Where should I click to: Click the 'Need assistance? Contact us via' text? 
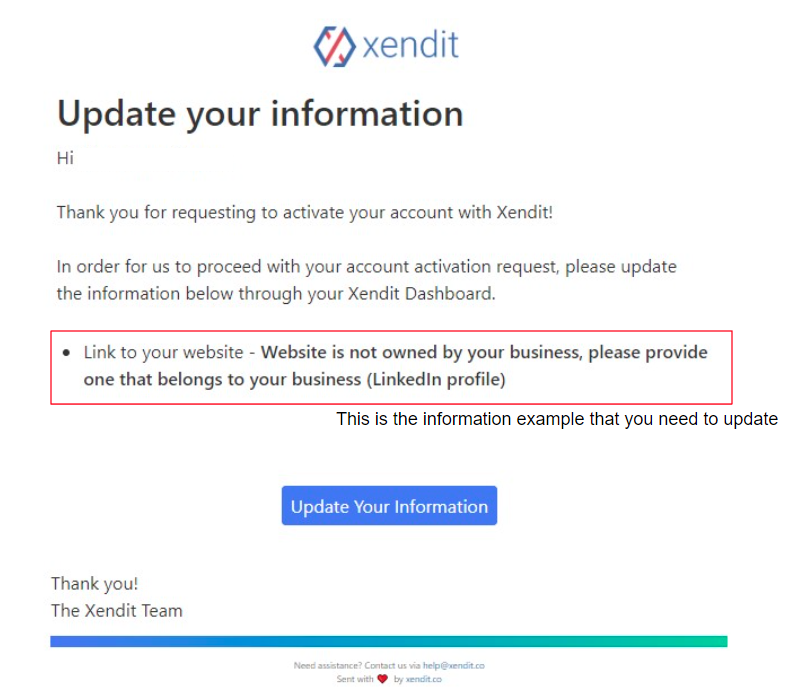point(357,665)
